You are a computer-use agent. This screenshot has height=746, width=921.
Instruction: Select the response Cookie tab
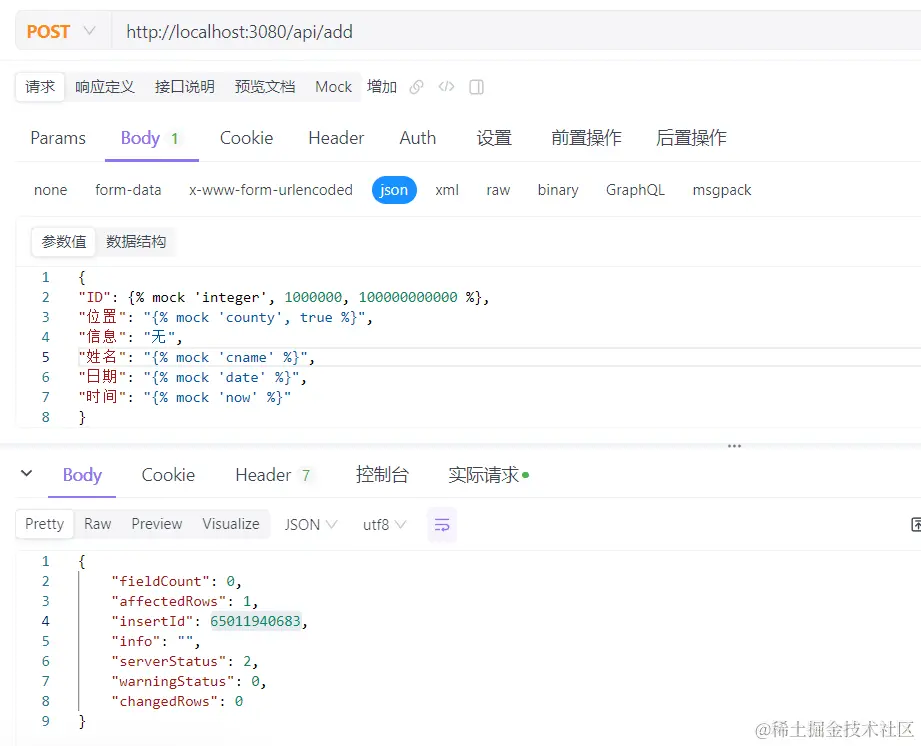[169, 475]
